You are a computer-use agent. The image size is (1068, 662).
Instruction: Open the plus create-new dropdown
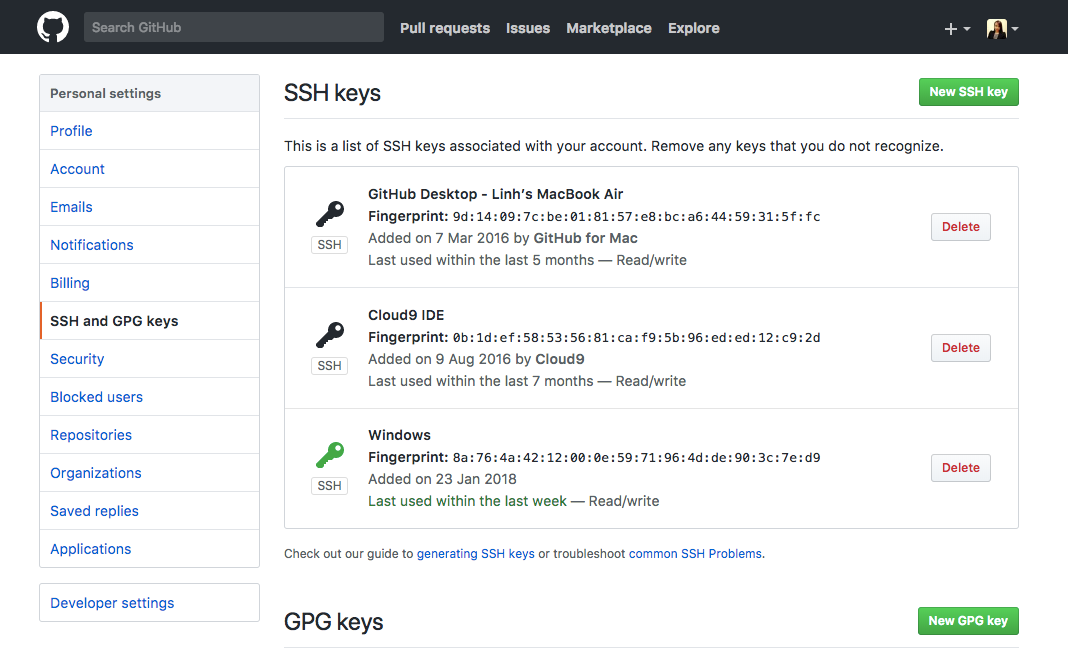pyautogui.click(x=957, y=29)
